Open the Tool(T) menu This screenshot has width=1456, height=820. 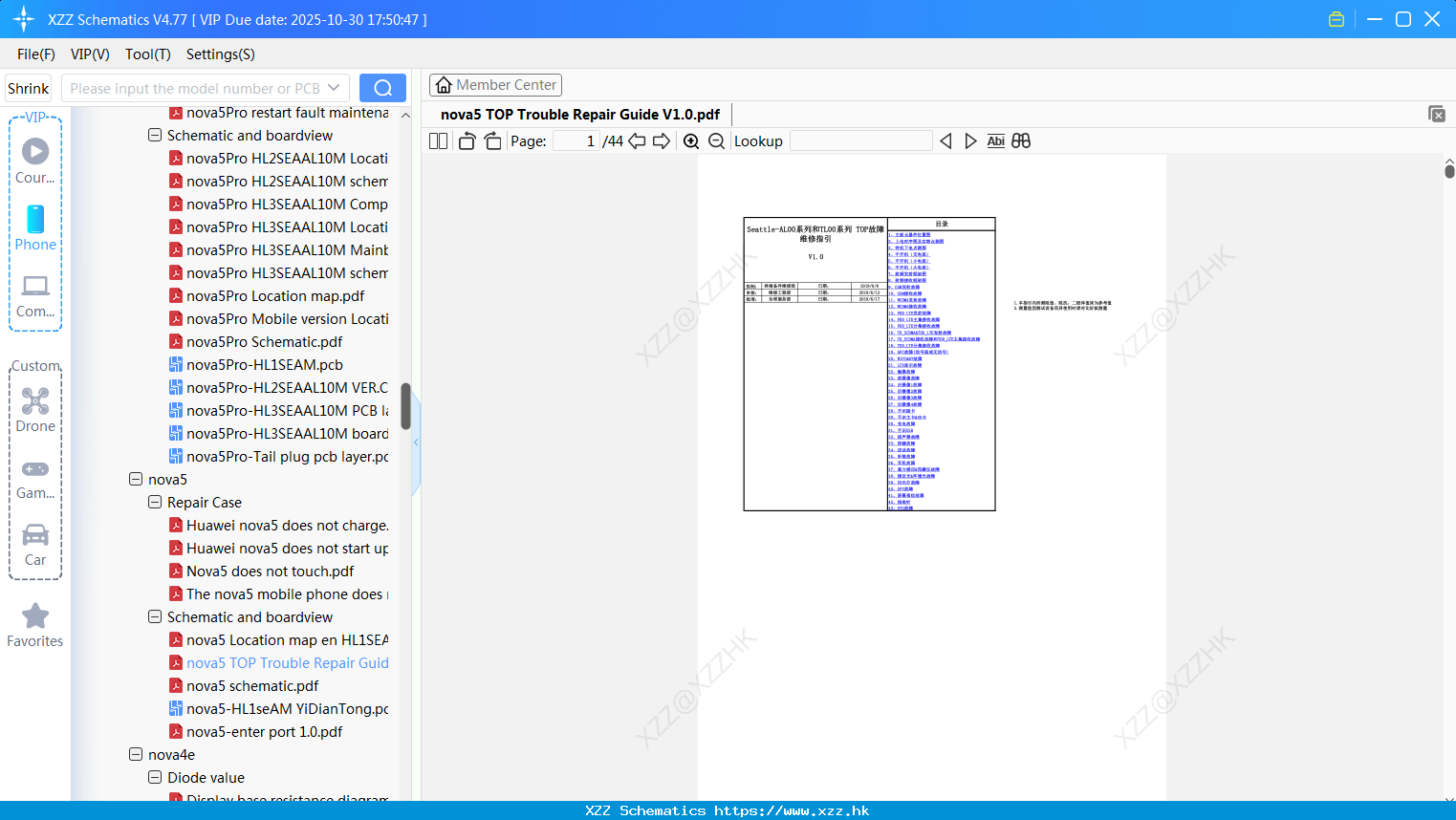148,54
